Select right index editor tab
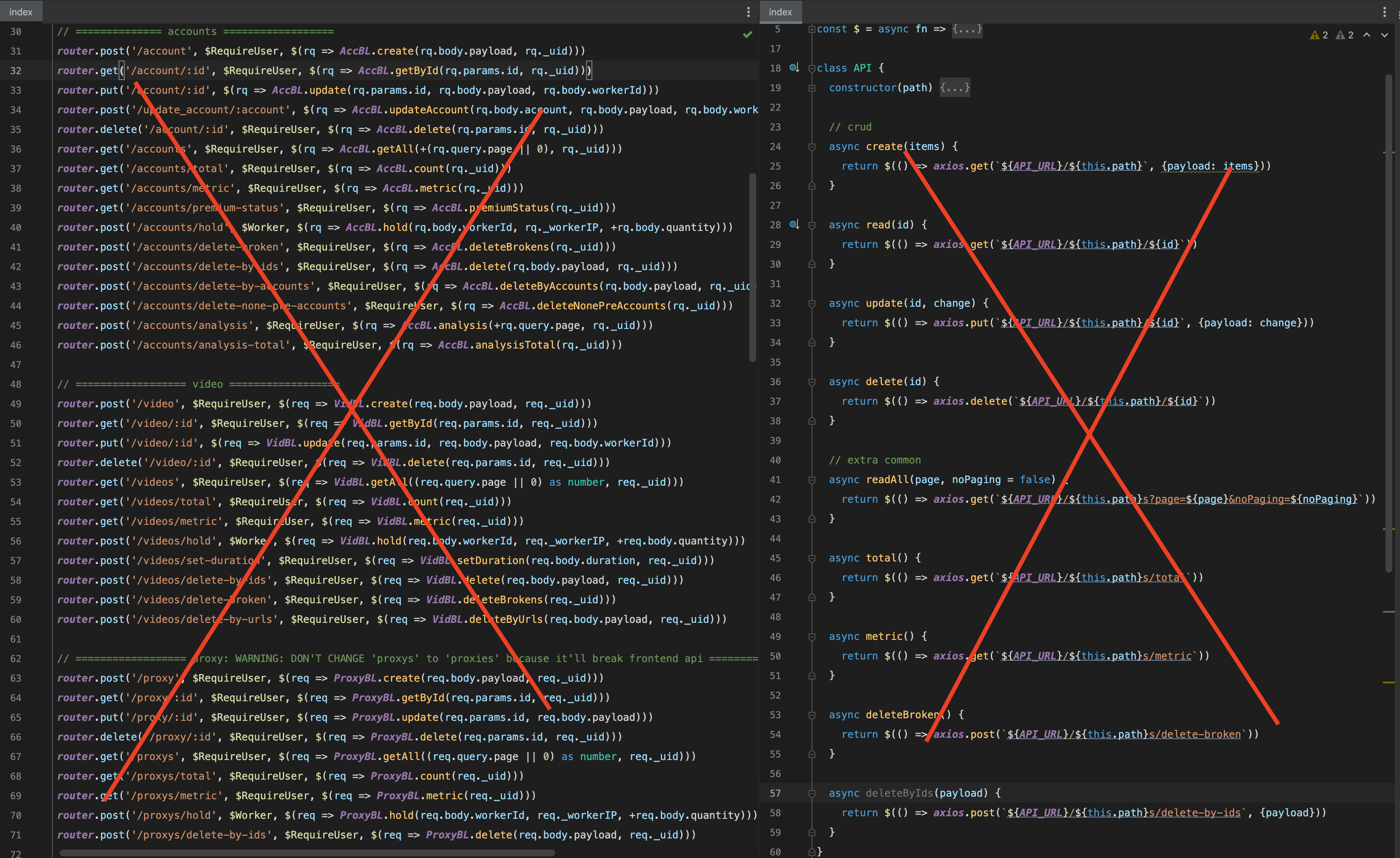1400x858 pixels. pyautogui.click(x=780, y=12)
